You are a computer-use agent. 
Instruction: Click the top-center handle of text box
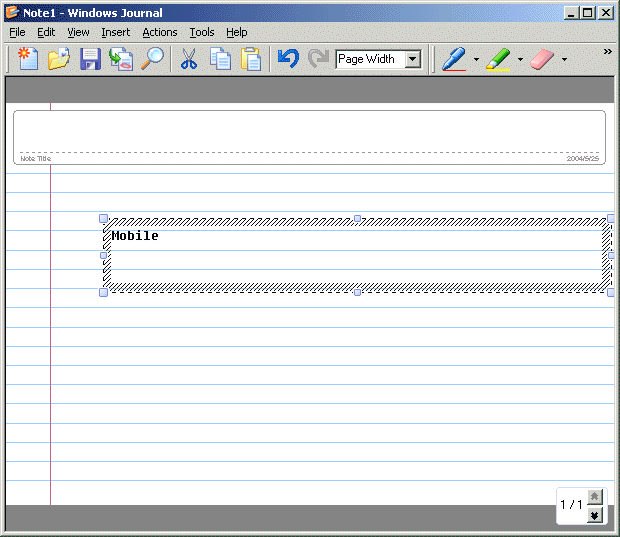pos(357,218)
